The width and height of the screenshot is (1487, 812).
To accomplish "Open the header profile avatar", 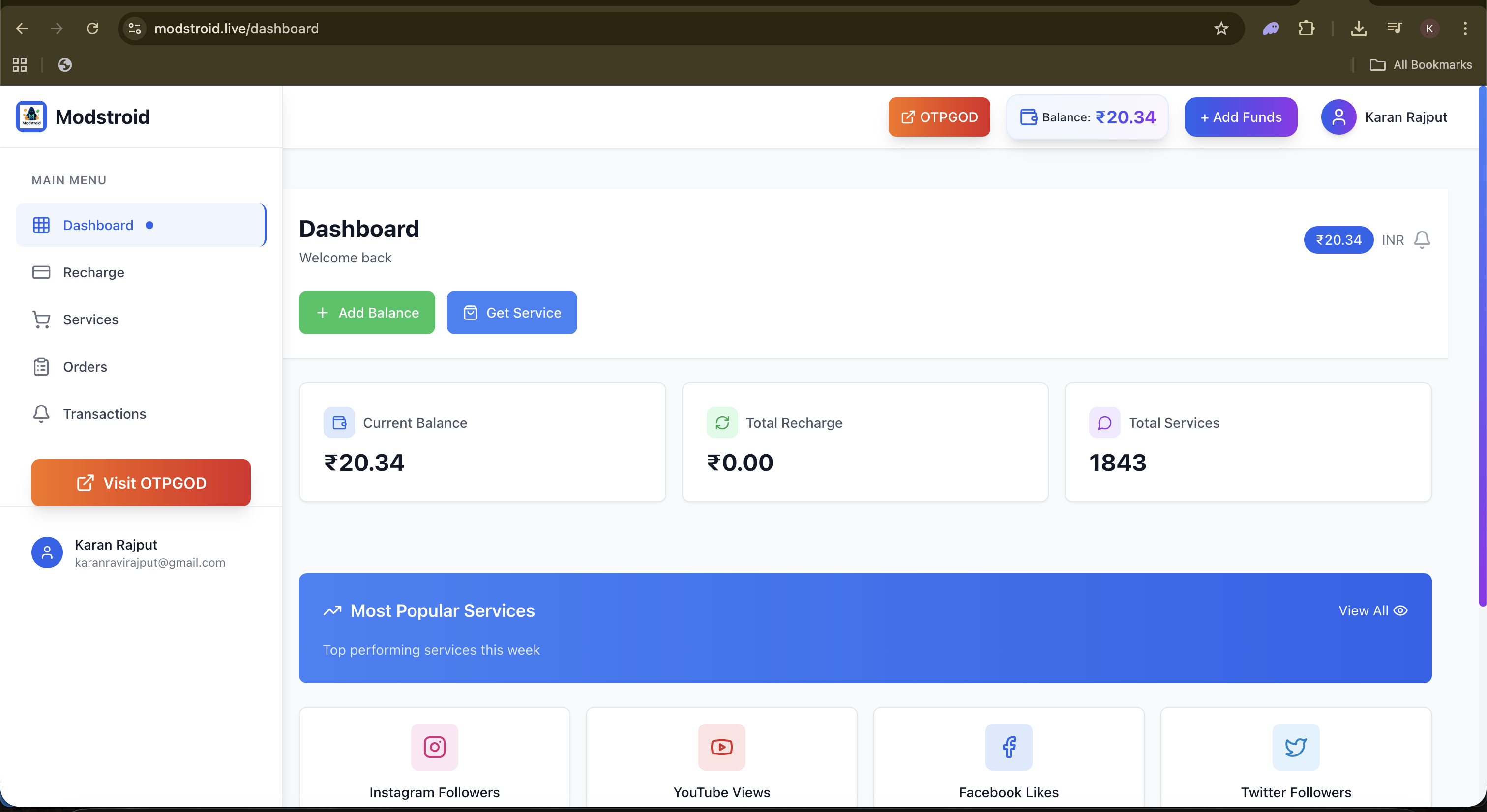I will pos(1338,117).
